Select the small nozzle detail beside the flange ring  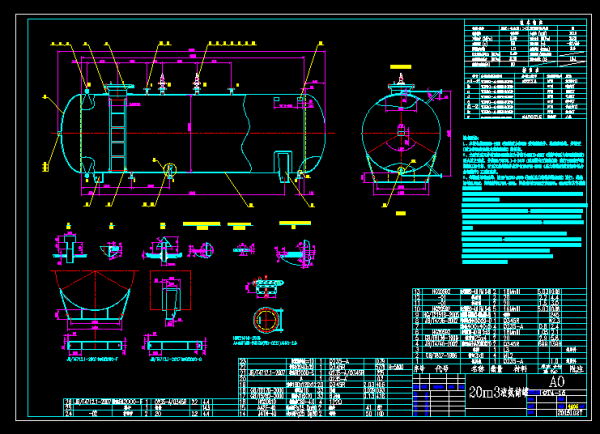pos(265,286)
